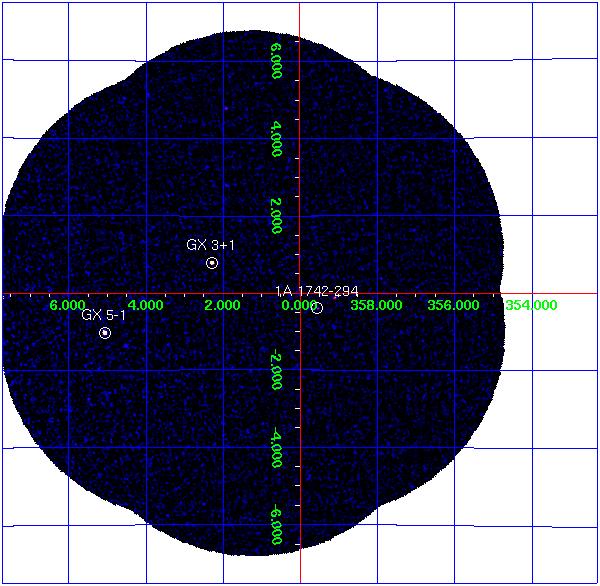Select the GX 5-1 text label

pyautogui.click(x=104, y=315)
